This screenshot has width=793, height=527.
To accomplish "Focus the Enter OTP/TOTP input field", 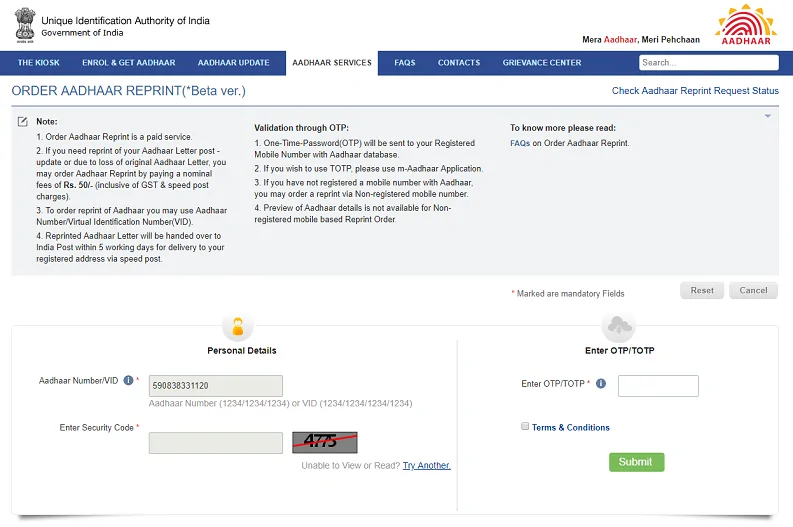I will click(x=658, y=386).
